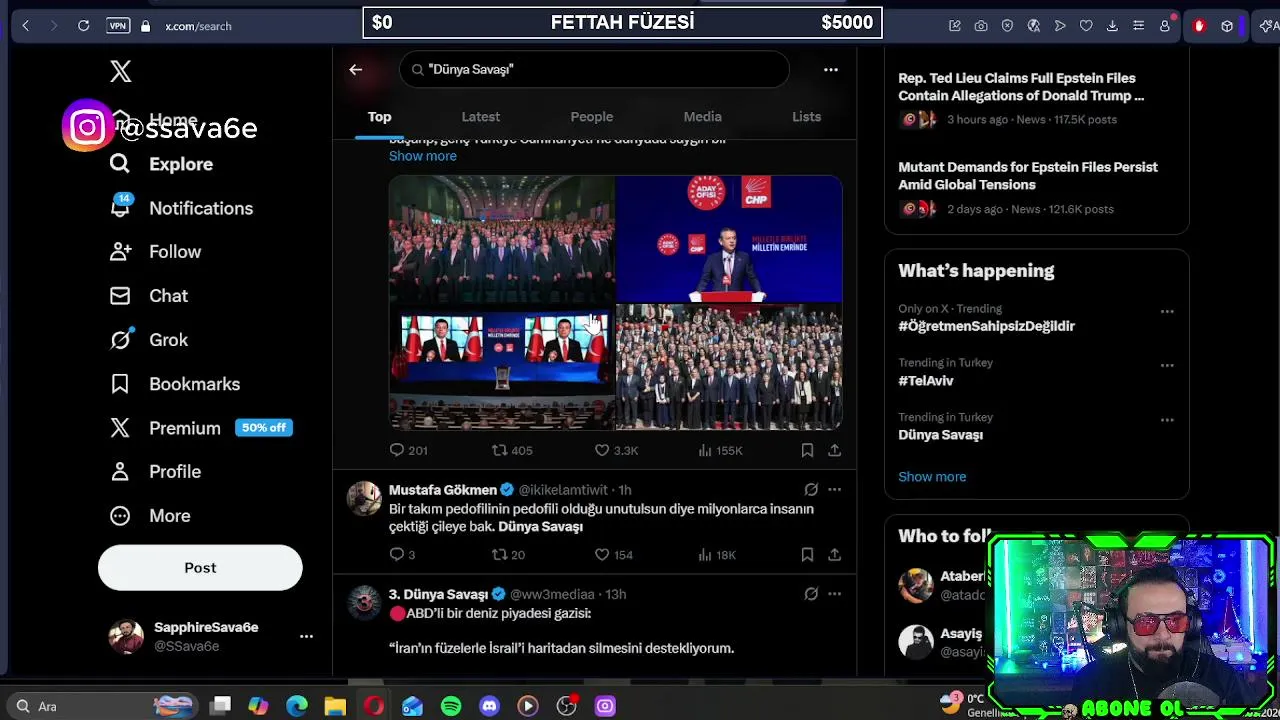The height and width of the screenshot is (720, 1280).
Task: Open #TelAviv trend options dots
Action: pyautogui.click(x=1167, y=366)
